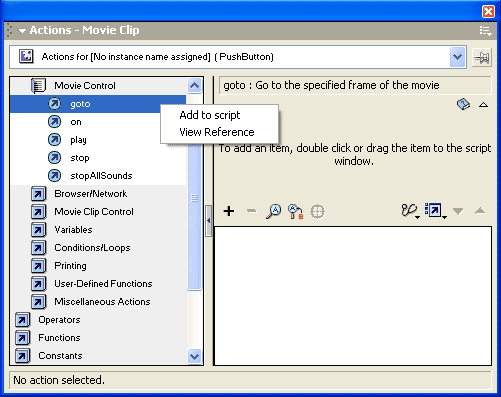Choose View Reference from context menu
This screenshot has width=501, height=397.
pyautogui.click(x=217, y=132)
